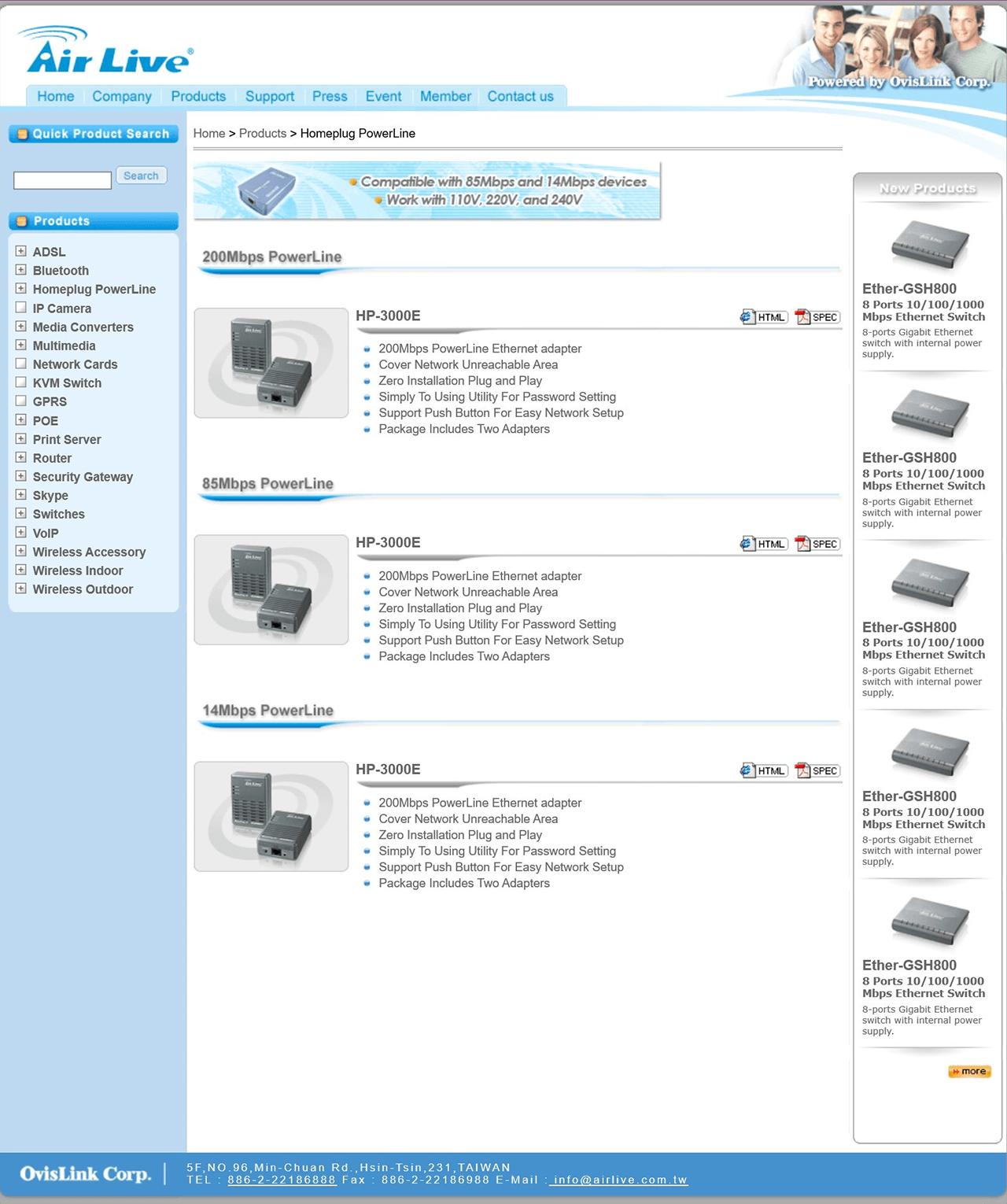The width and height of the screenshot is (1007, 1204).
Task: Open the Contact us menu tab
Action: coord(520,96)
